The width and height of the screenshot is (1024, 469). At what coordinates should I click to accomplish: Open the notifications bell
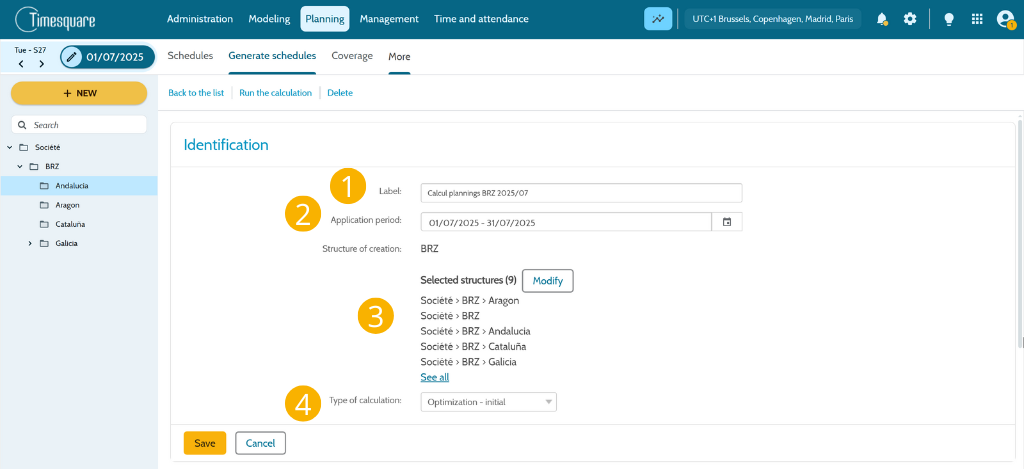(x=882, y=19)
